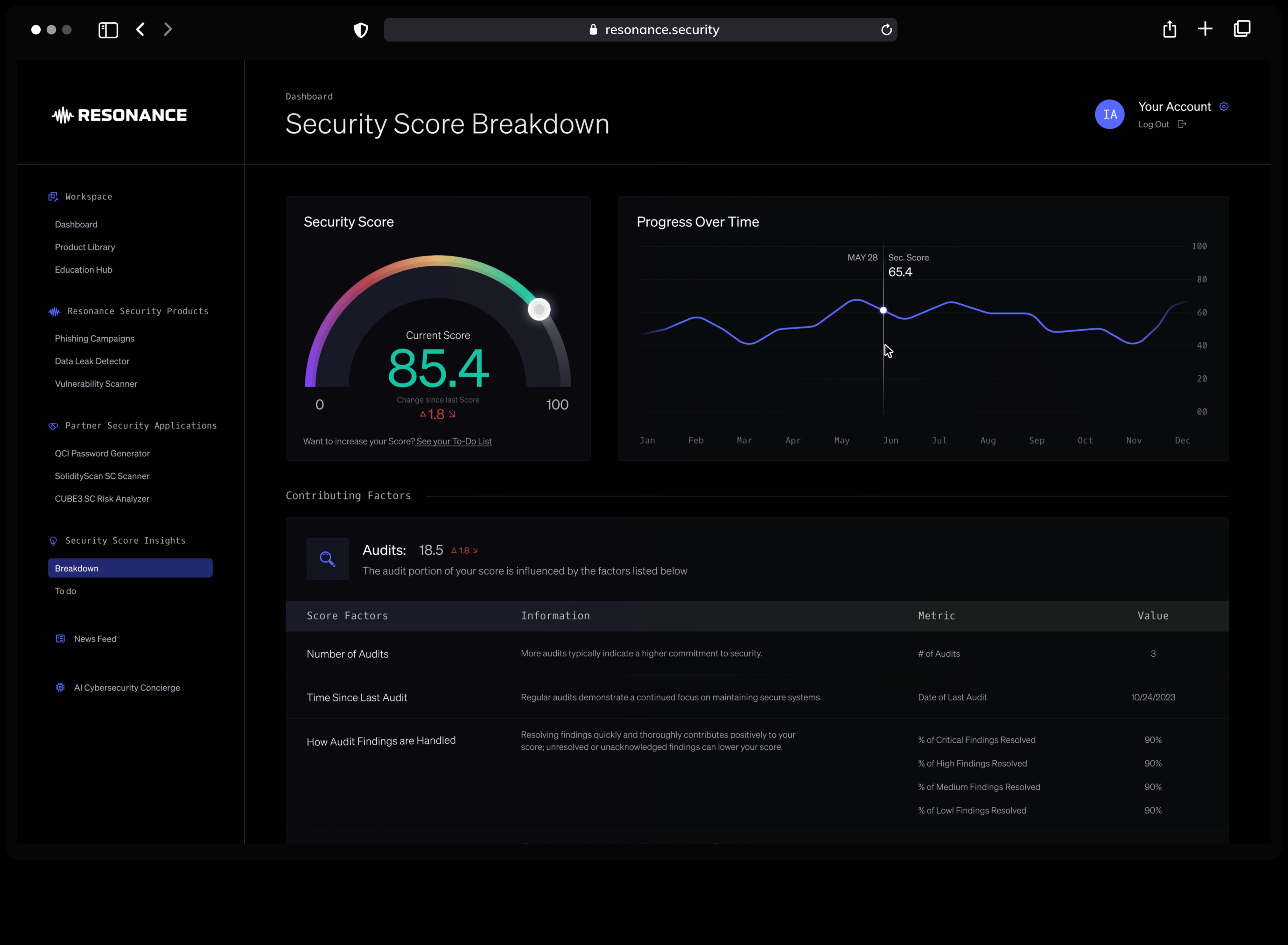Click the account settings gear icon
The height and width of the screenshot is (945, 1288).
pos(1223,106)
